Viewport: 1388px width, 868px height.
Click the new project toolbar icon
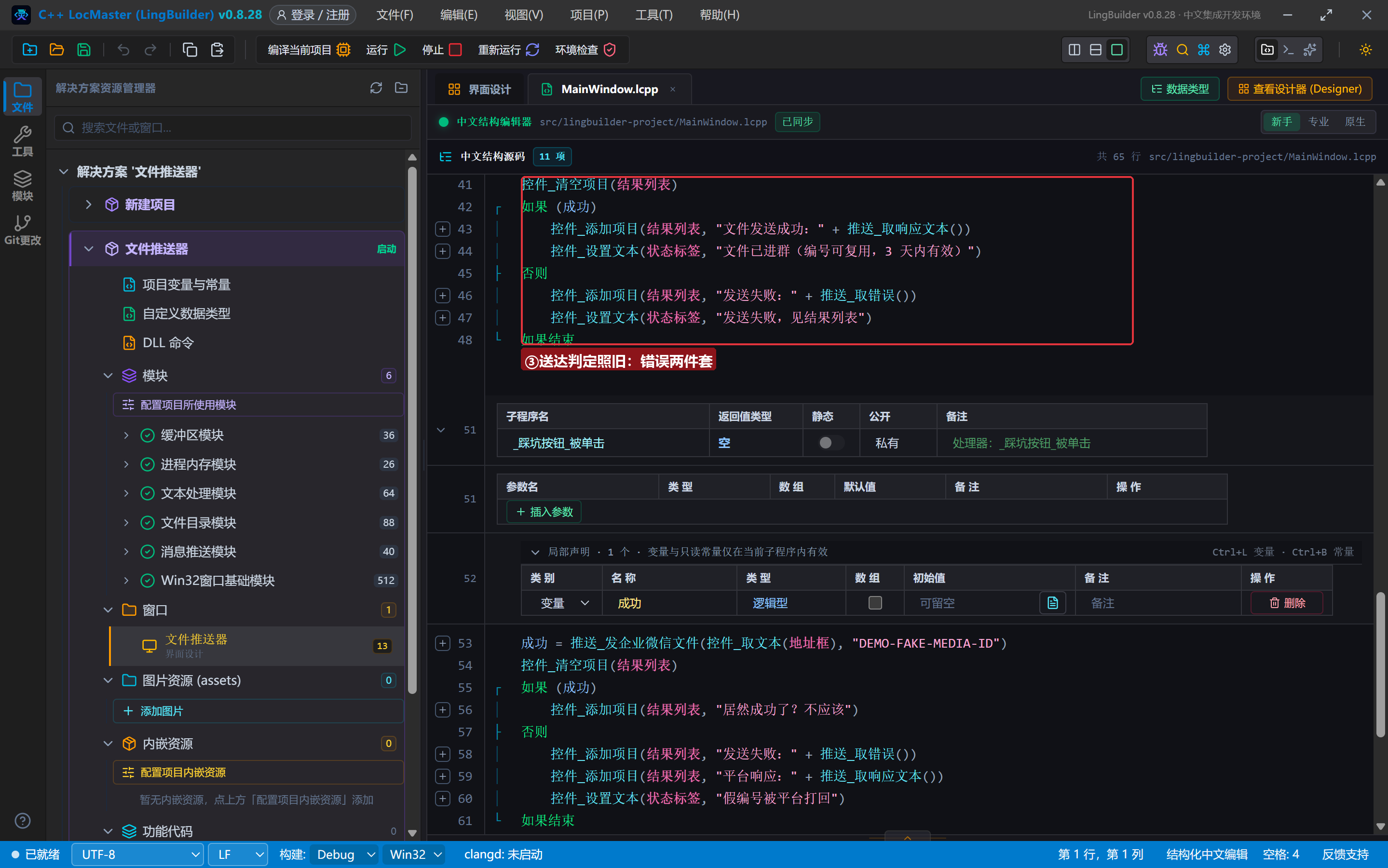(30, 50)
